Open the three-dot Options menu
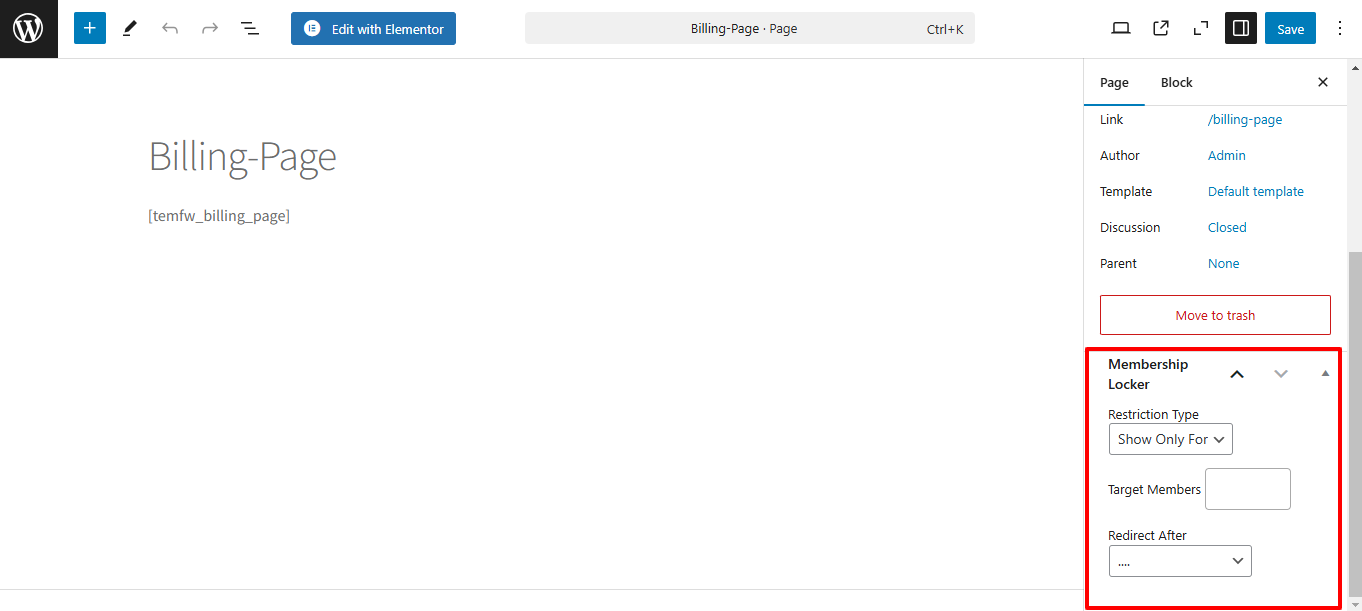Screen dimensions: 1362x611 click(x=1341, y=29)
